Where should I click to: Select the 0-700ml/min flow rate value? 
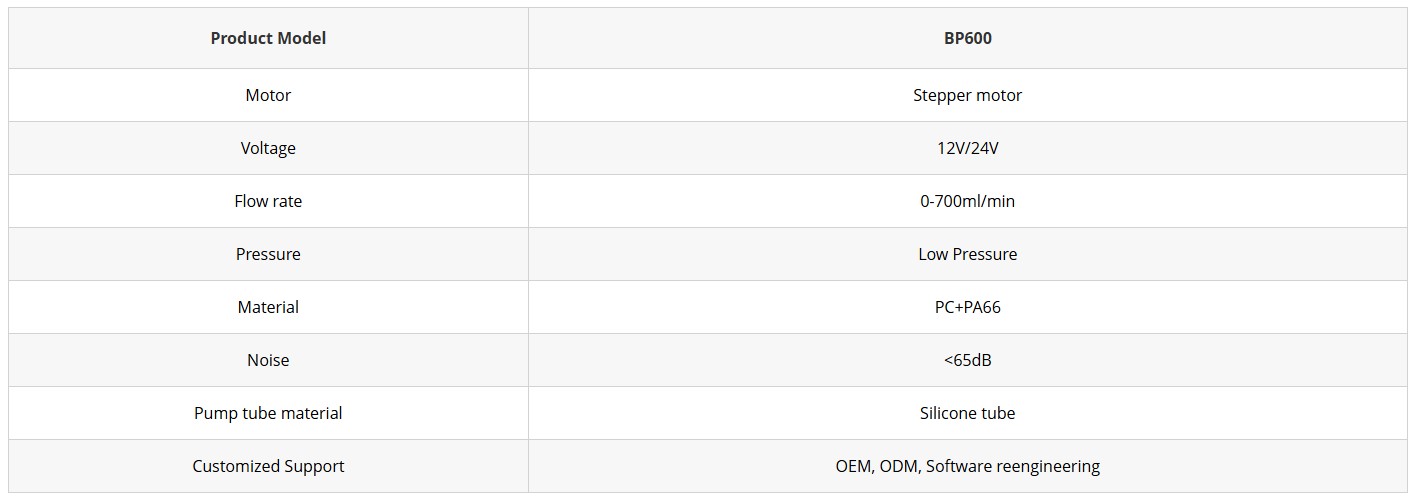(967, 201)
